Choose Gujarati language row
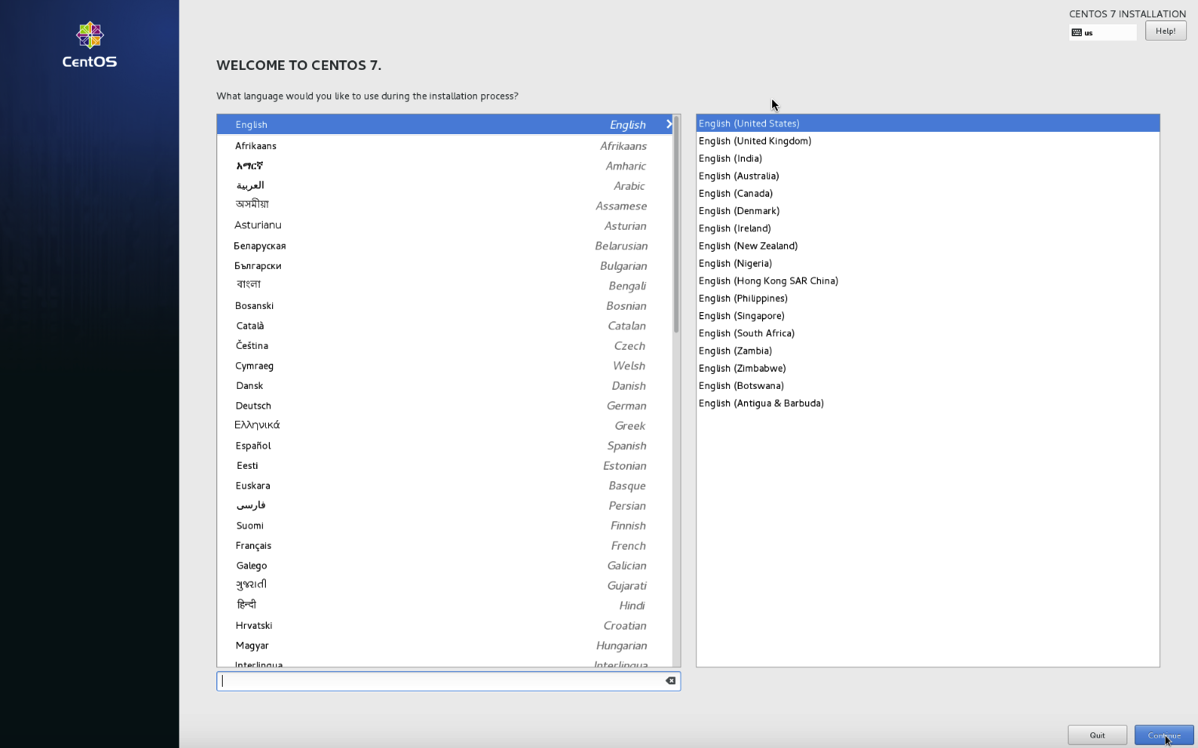 tap(445, 585)
